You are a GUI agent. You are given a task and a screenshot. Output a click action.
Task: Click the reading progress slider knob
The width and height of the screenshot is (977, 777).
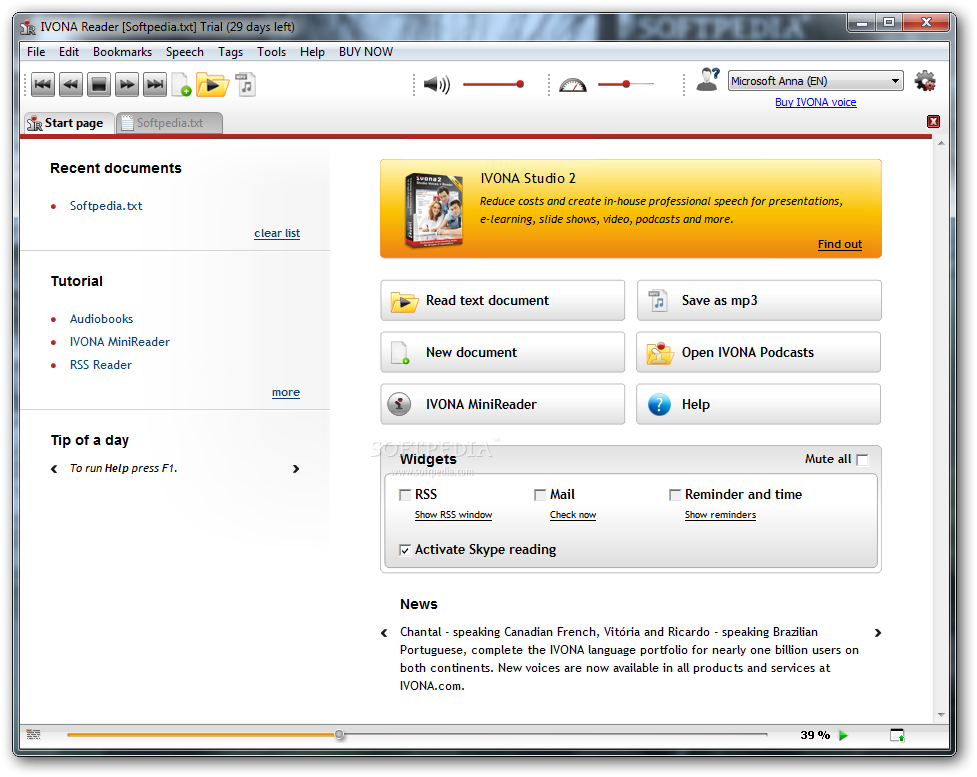click(339, 735)
